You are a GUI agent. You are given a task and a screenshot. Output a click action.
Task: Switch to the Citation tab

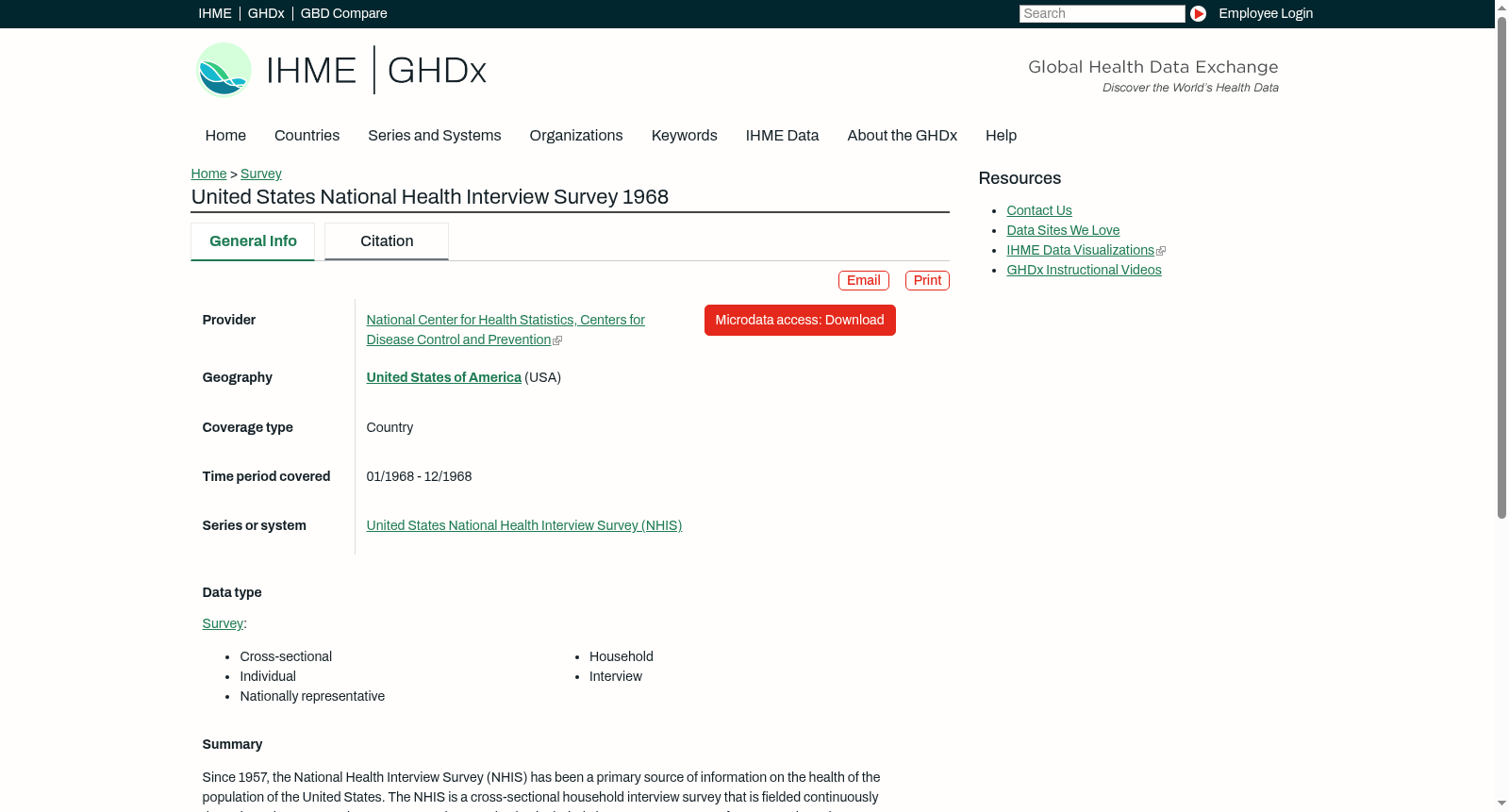click(x=387, y=241)
